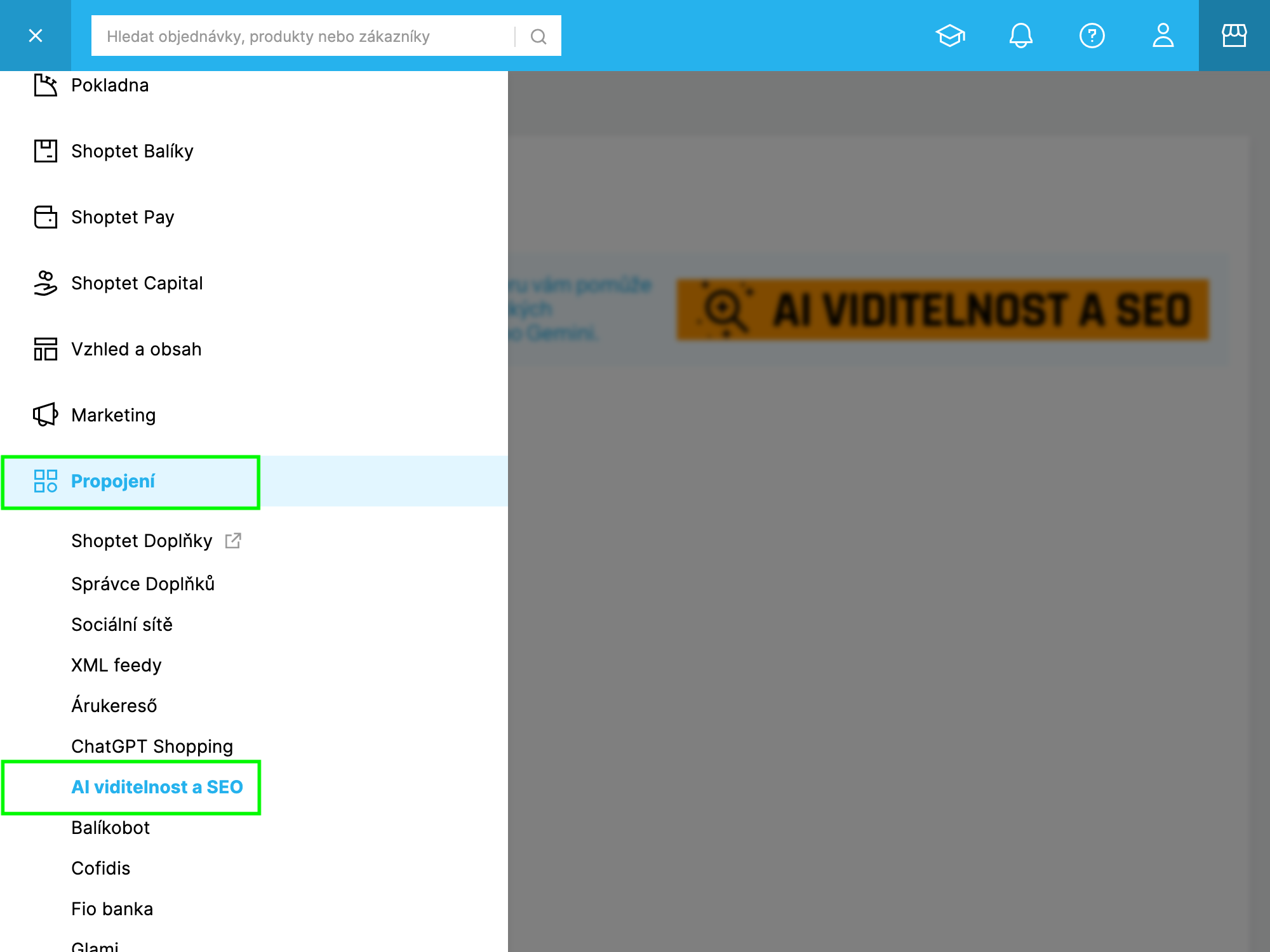Open the graduation cap academy icon
The image size is (1270, 952).
pos(950,36)
